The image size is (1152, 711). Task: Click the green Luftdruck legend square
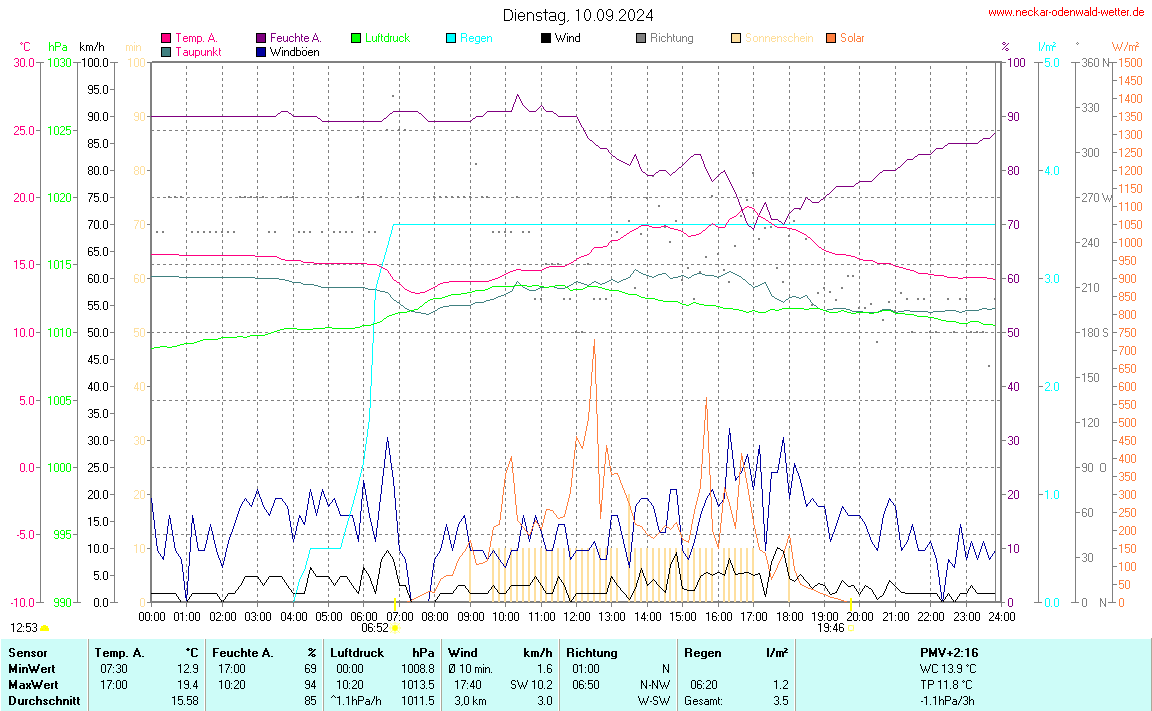click(356, 38)
